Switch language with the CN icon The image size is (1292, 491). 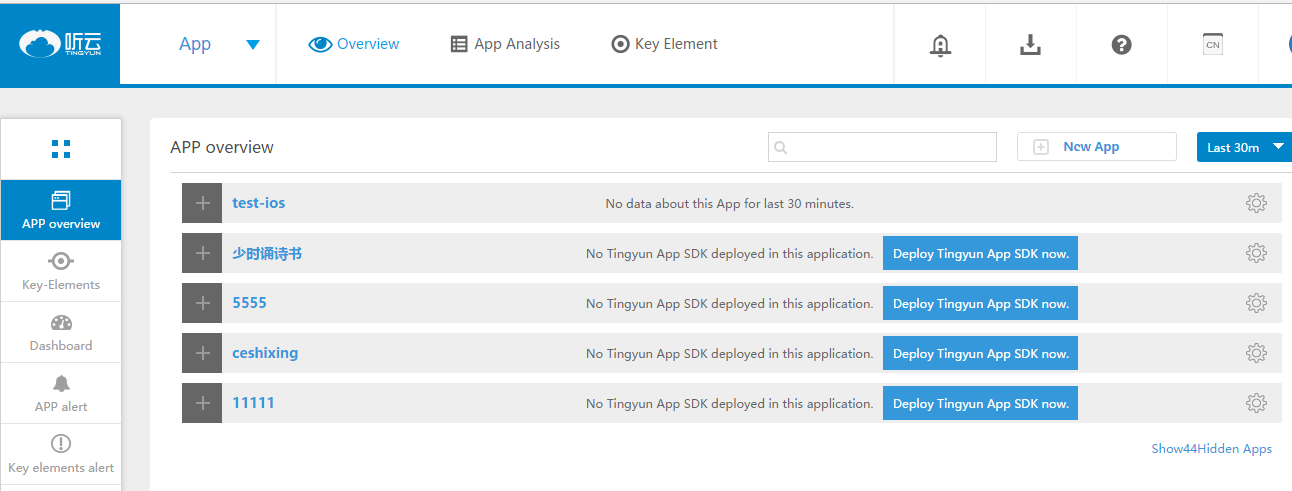[1212, 45]
